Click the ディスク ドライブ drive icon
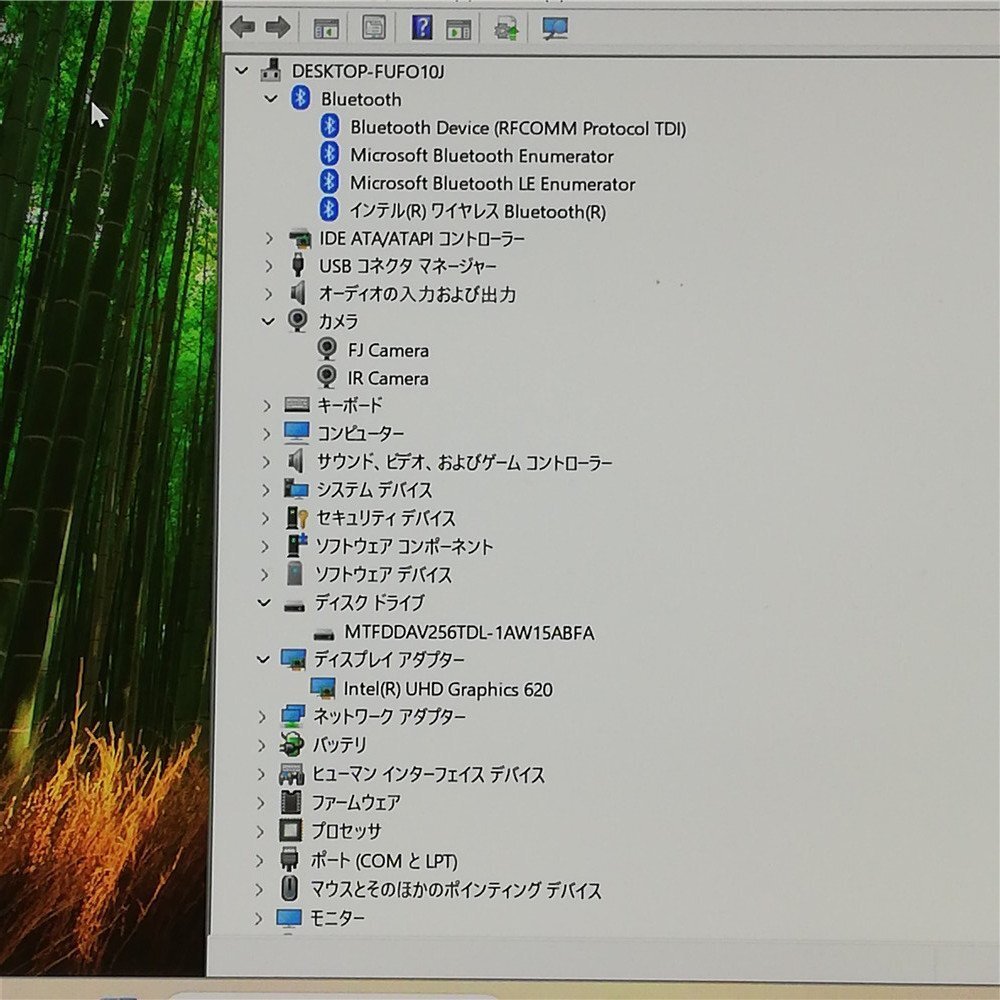The width and height of the screenshot is (1000, 1000). (x=294, y=605)
